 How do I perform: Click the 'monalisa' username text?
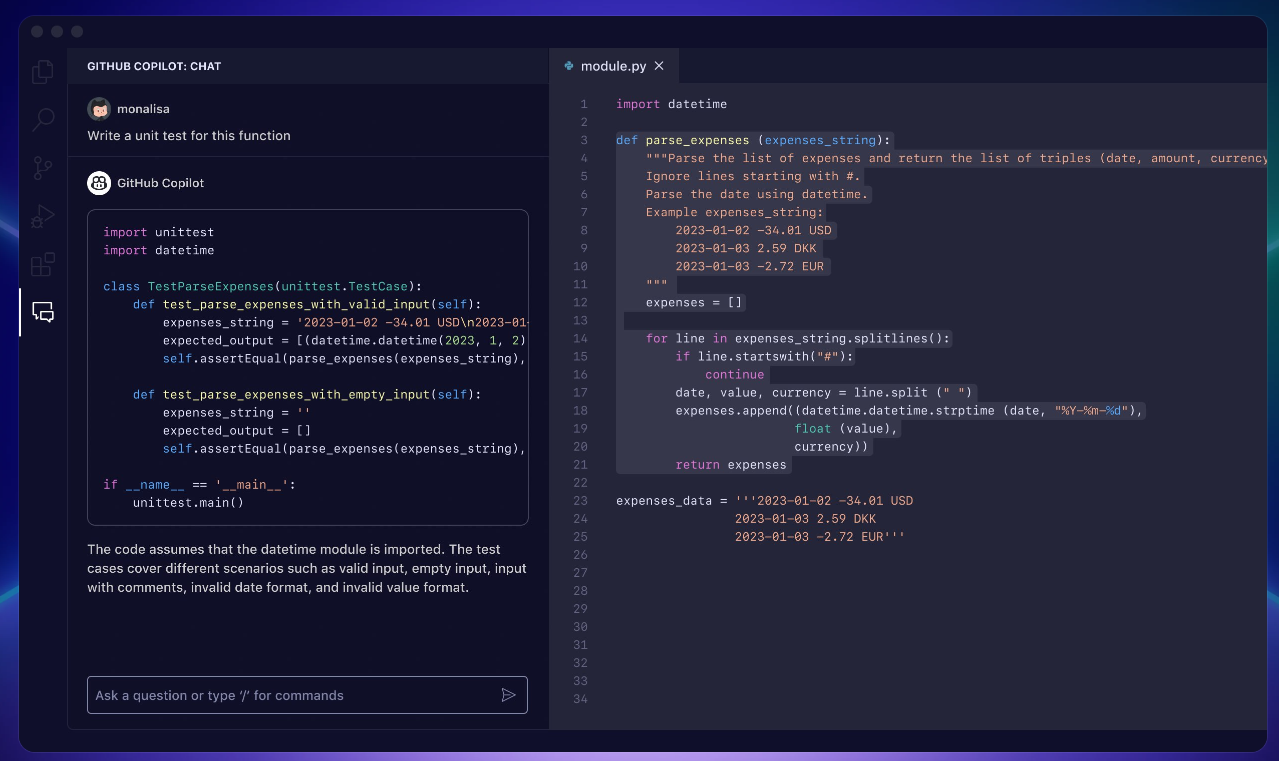pos(143,109)
